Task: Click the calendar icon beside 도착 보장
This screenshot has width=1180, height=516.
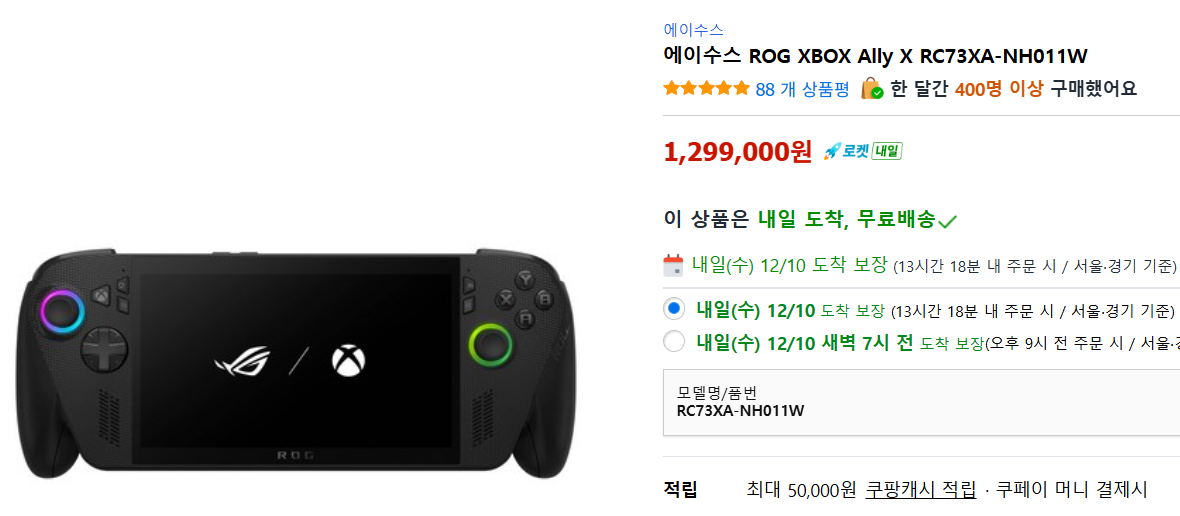Action: pos(673,265)
